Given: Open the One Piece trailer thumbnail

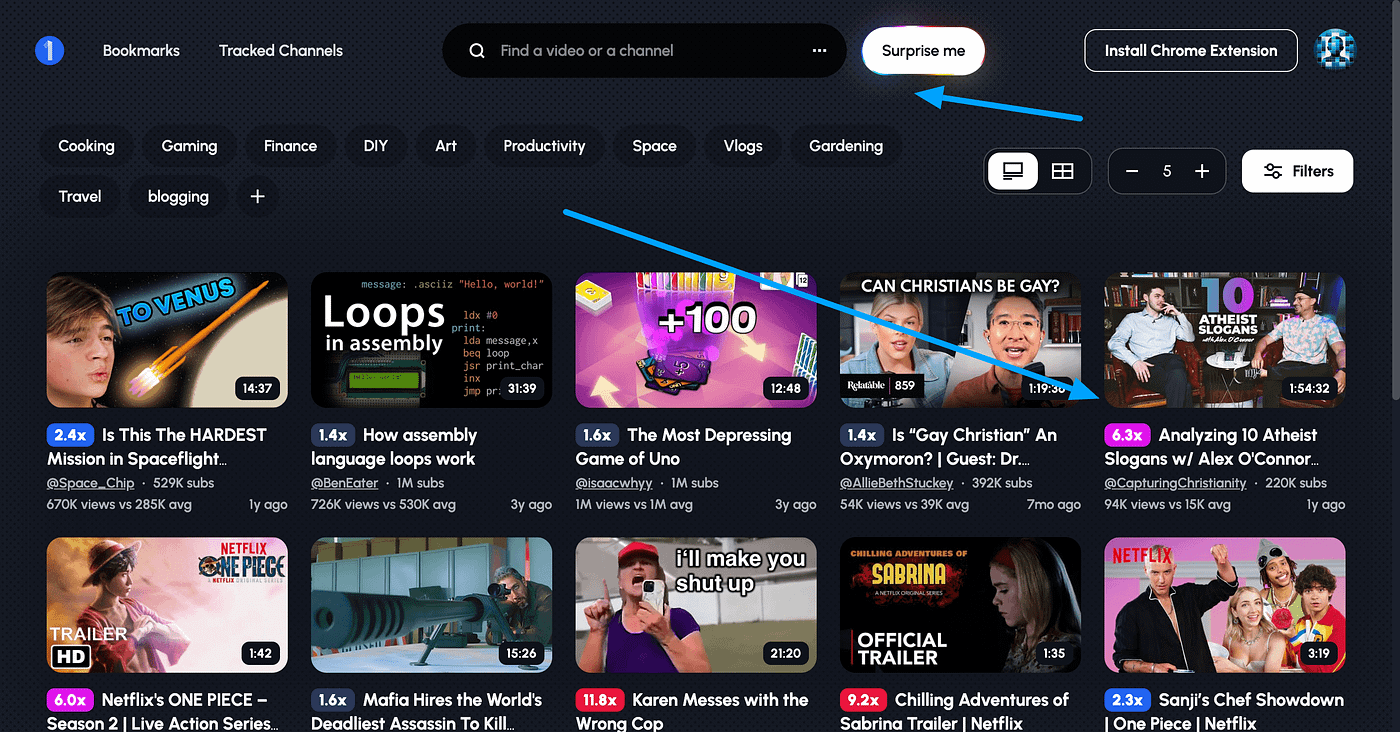Looking at the screenshot, I should [x=167, y=605].
